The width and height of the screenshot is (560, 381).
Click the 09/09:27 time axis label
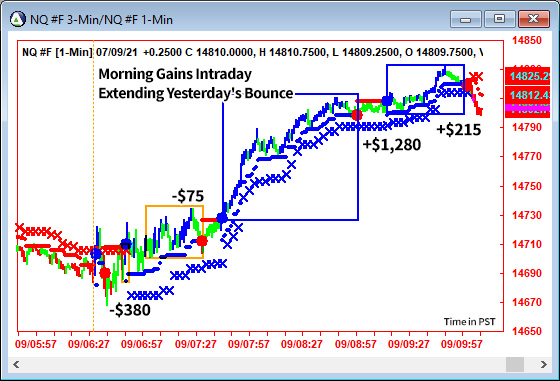pos(409,344)
